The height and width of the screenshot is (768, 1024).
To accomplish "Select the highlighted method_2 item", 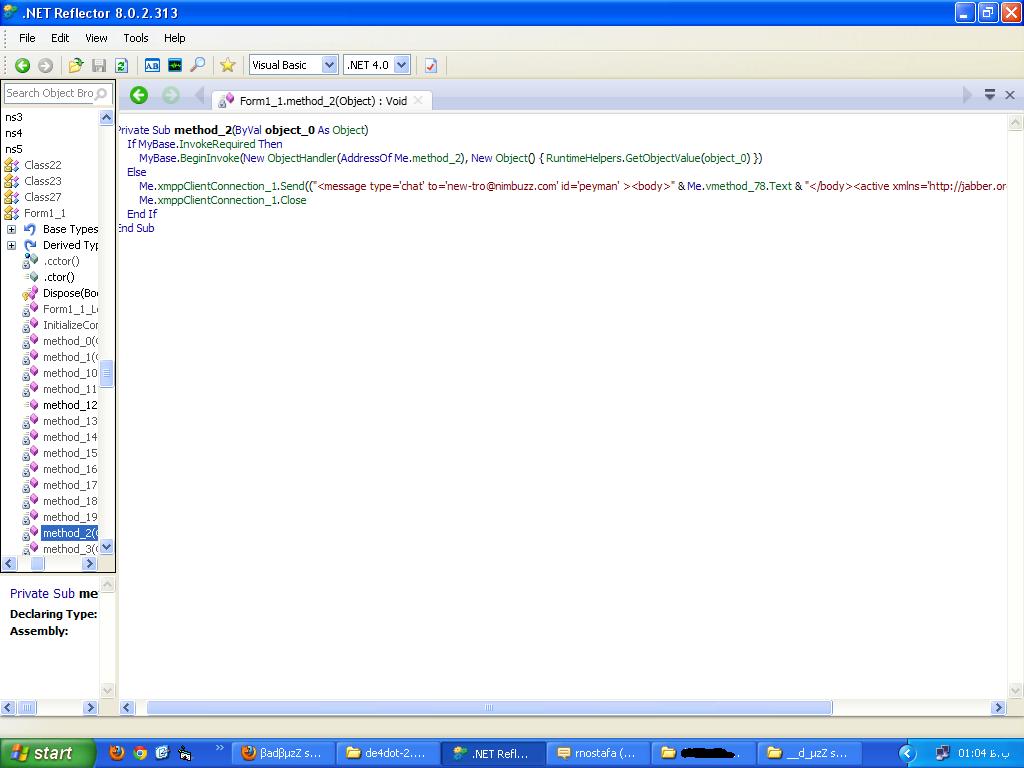I will (70, 533).
